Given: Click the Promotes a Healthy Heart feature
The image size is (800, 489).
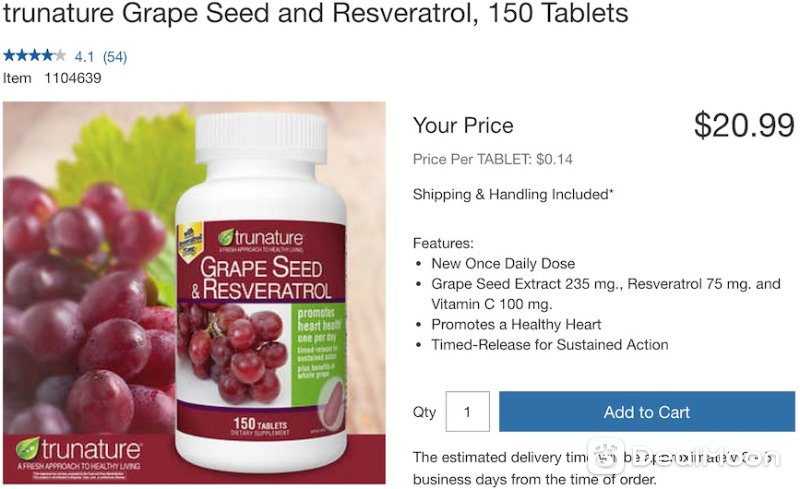Looking at the screenshot, I should (x=516, y=325).
